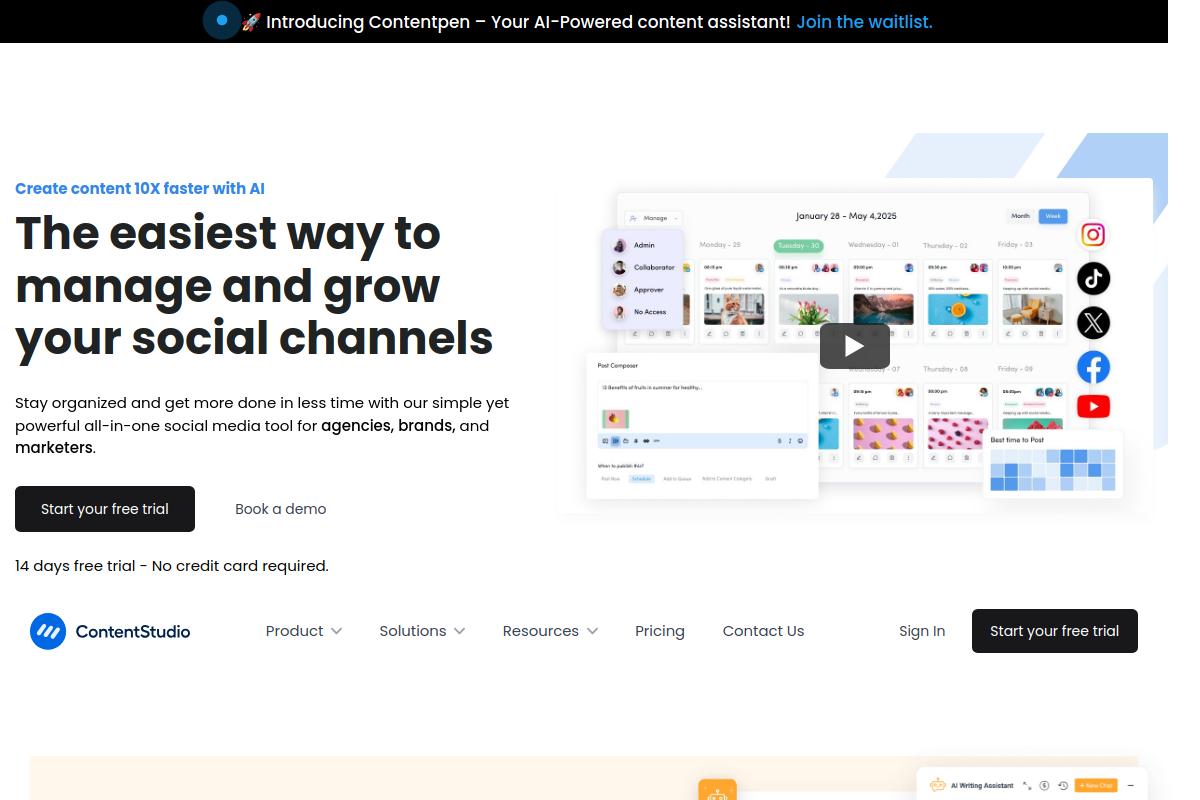Click 'Create content 10X faster with AI' tagline
The width and height of the screenshot is (1200, 800).
[x=140, y=188]
